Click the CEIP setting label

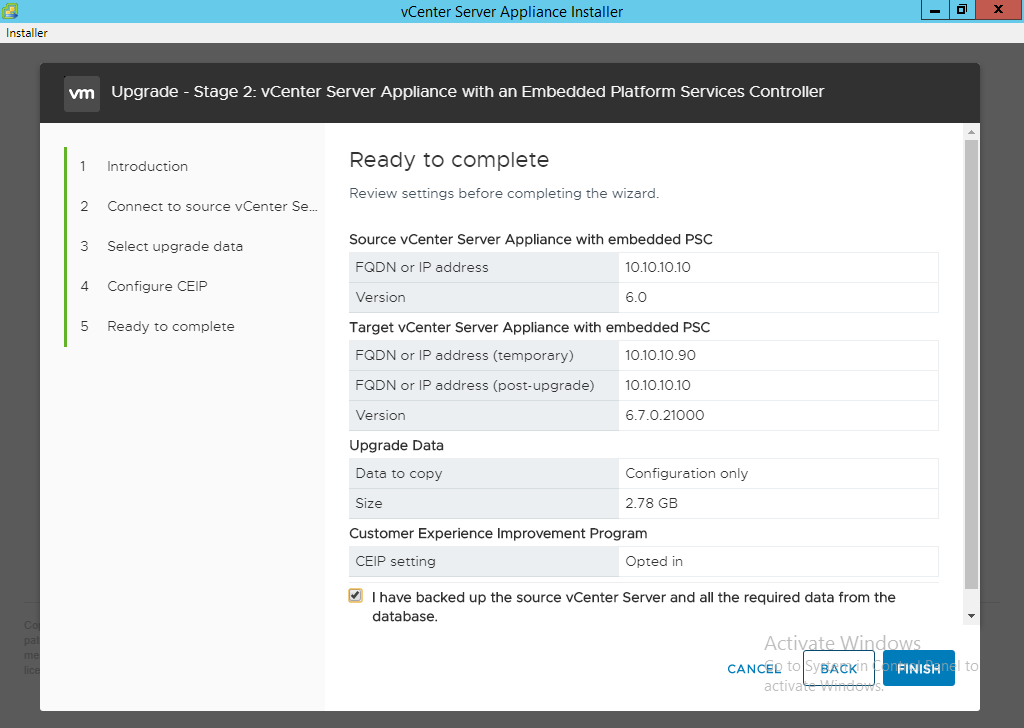click(395, 562)
